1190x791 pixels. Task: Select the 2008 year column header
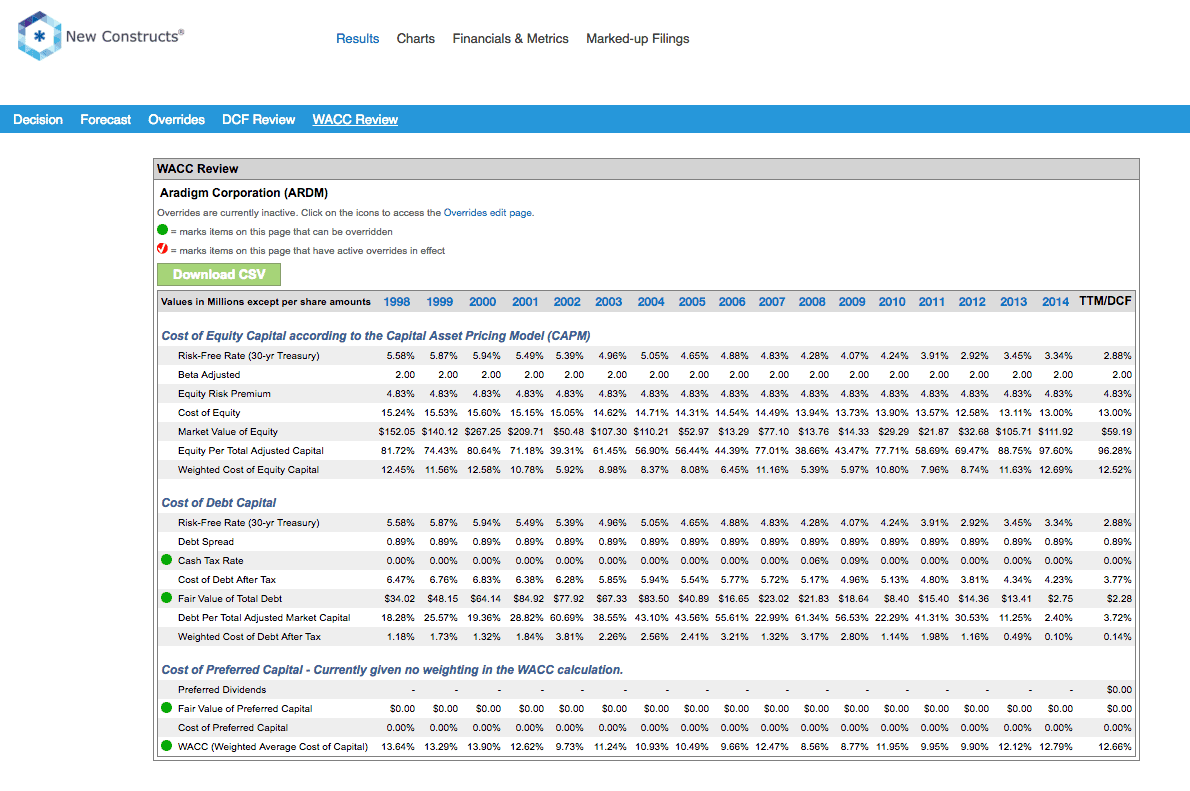[x=812, y=302]
